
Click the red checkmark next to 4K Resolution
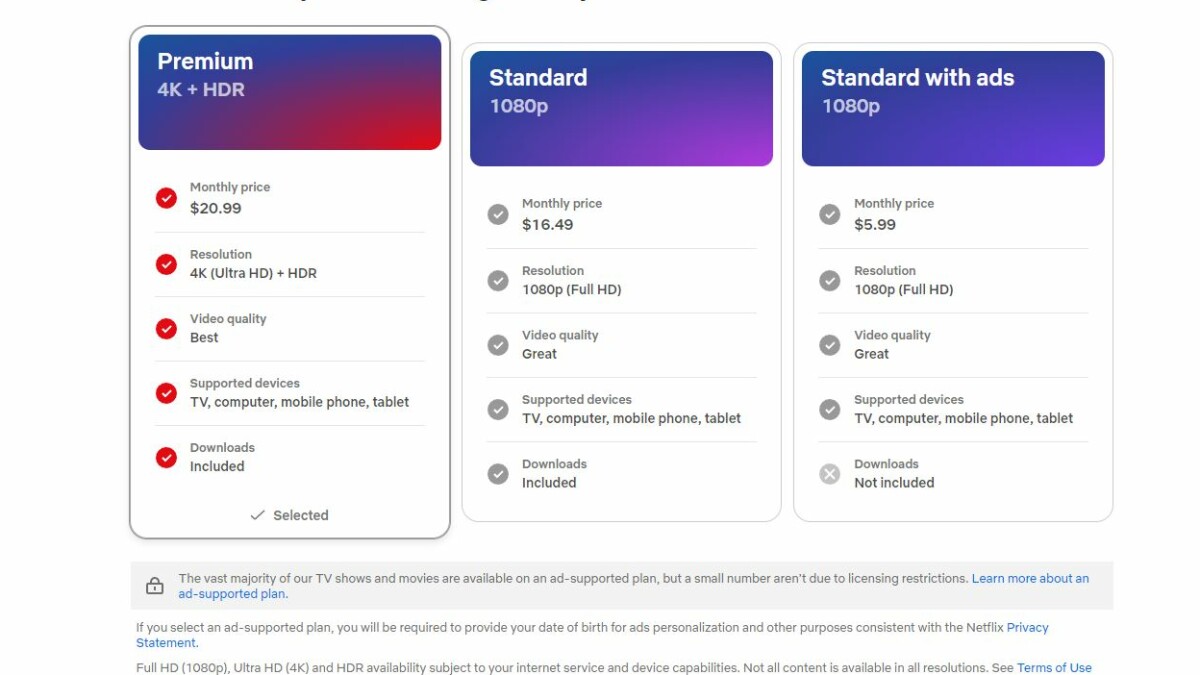pos(166,264)
